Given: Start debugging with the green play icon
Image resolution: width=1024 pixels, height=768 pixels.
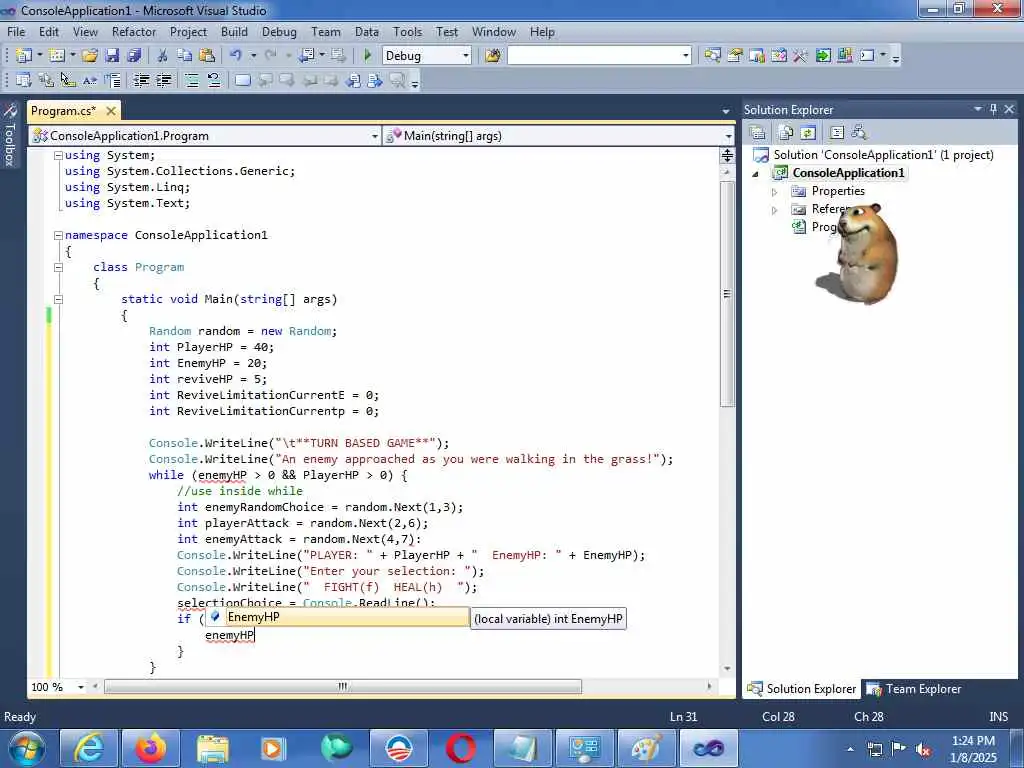Looking at the screenshot, I should pyautogui.click(x=367, y=56).
